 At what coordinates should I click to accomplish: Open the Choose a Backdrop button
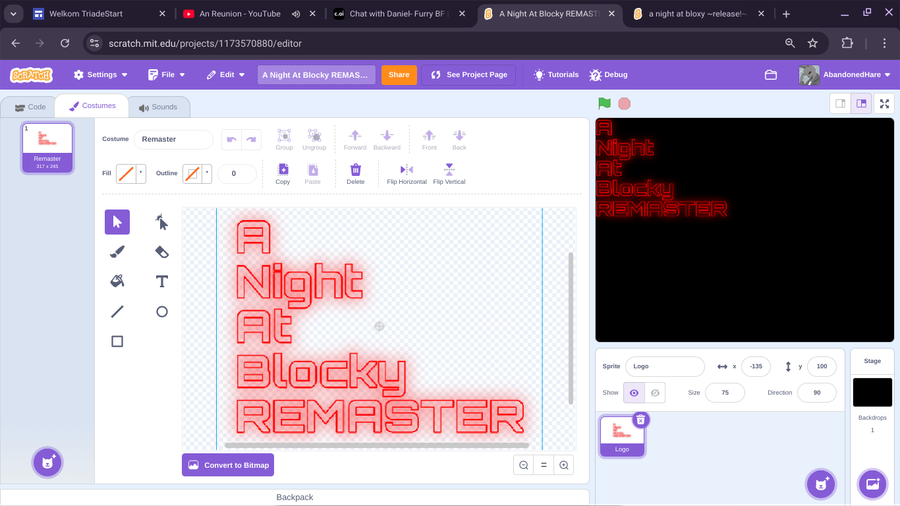[872, 484]
